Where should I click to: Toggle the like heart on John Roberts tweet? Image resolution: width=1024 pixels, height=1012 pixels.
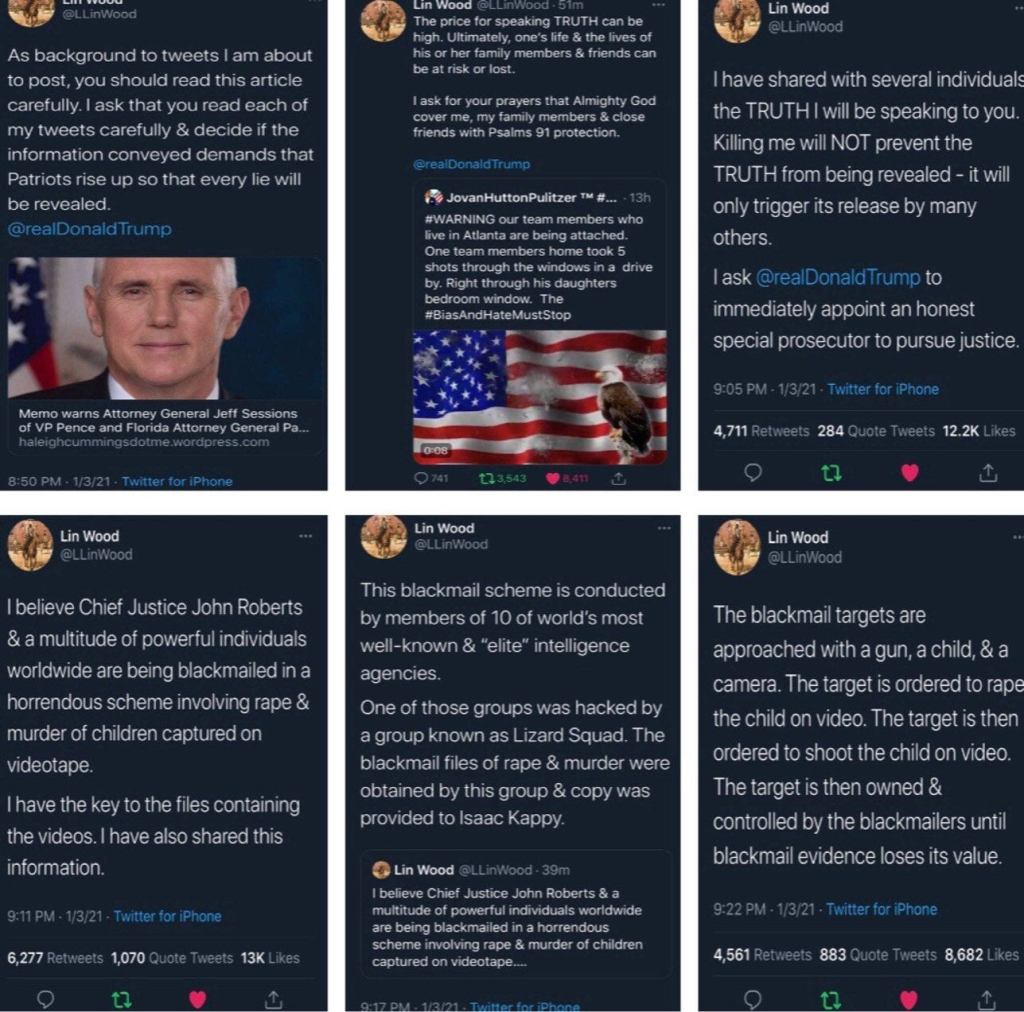pos(197,999)
